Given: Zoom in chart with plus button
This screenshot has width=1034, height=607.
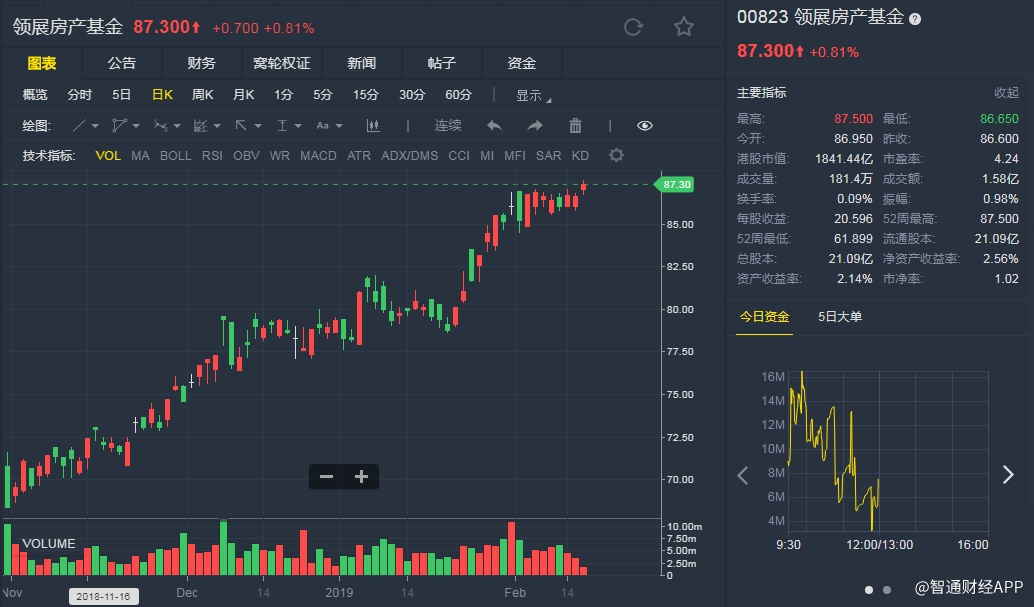Looking at the screenshot, I should (x=362, y=477).
